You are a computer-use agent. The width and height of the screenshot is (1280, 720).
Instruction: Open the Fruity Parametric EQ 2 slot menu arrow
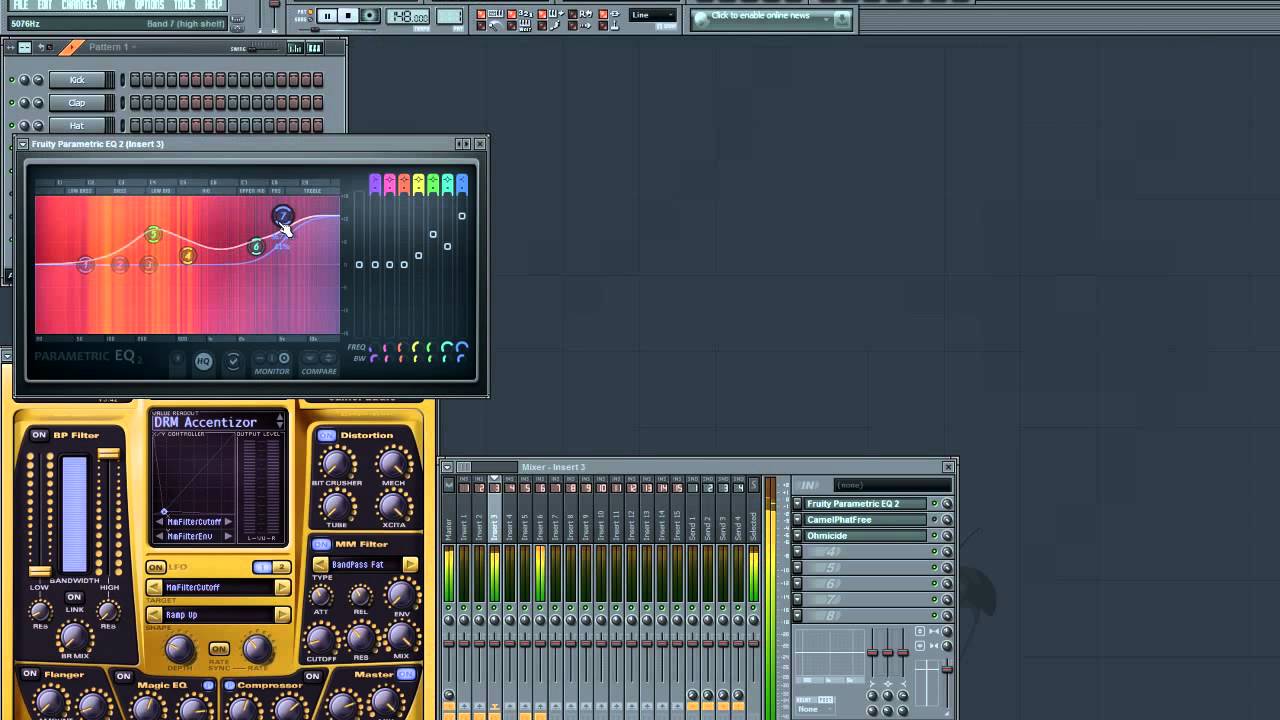(797, 504)
